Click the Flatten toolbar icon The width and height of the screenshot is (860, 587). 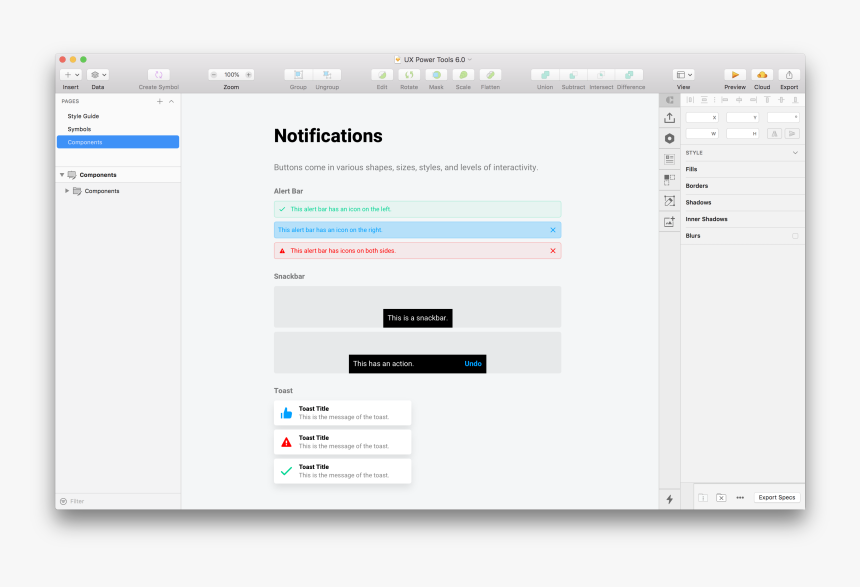pos(490,75)
